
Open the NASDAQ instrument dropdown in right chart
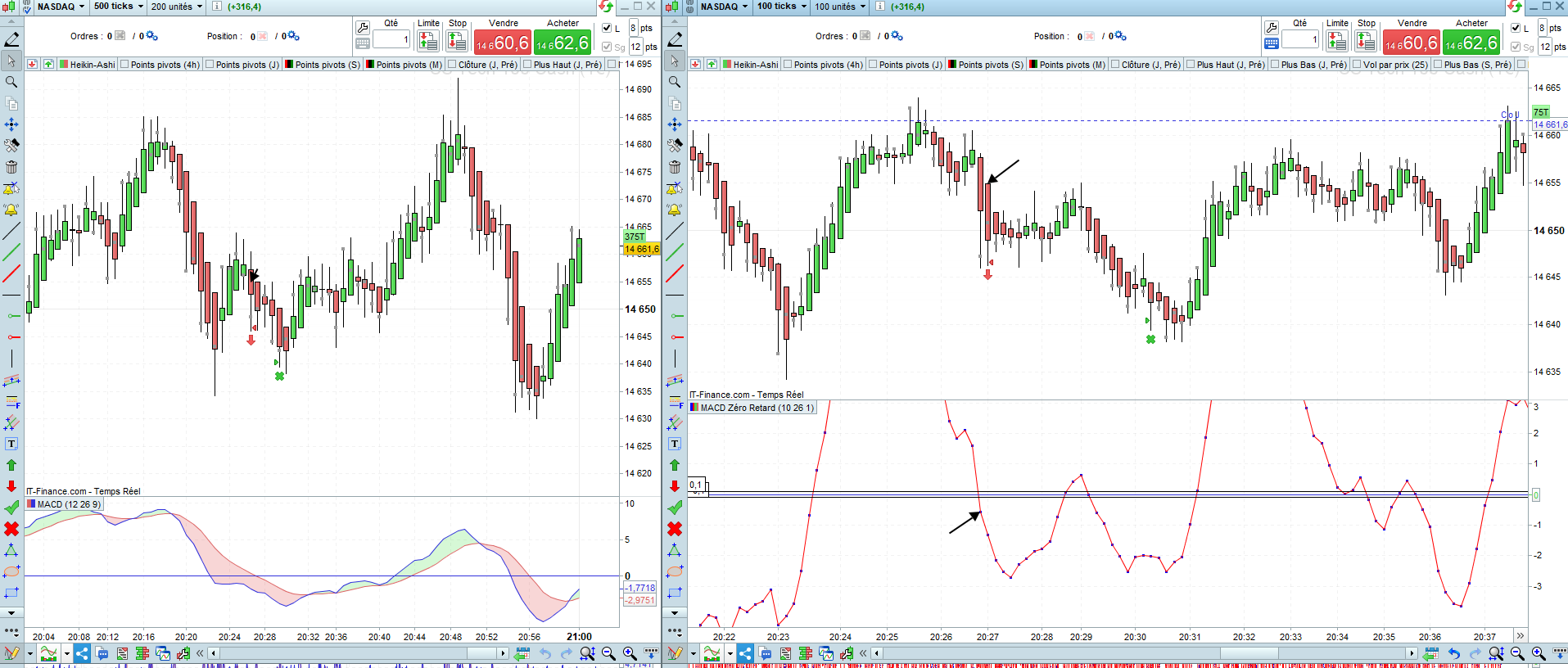coord(724,7)
